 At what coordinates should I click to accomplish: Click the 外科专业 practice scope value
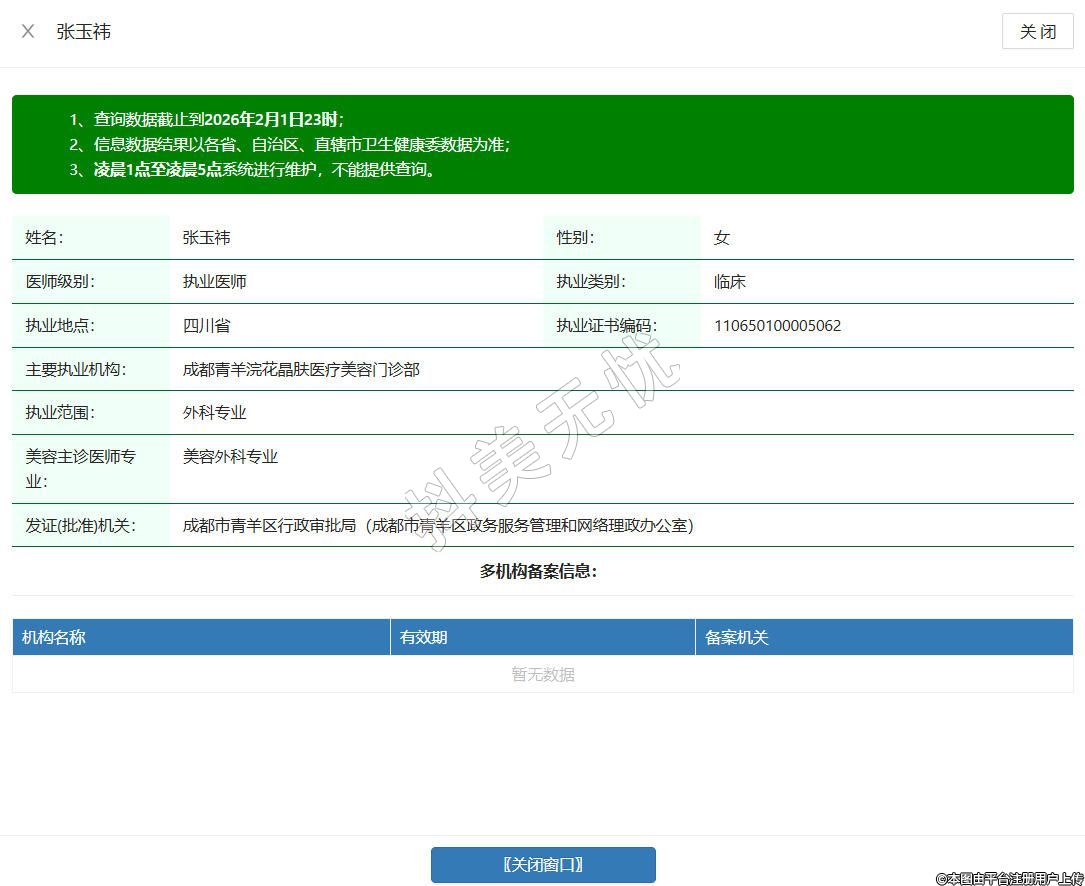coord(214,412)
